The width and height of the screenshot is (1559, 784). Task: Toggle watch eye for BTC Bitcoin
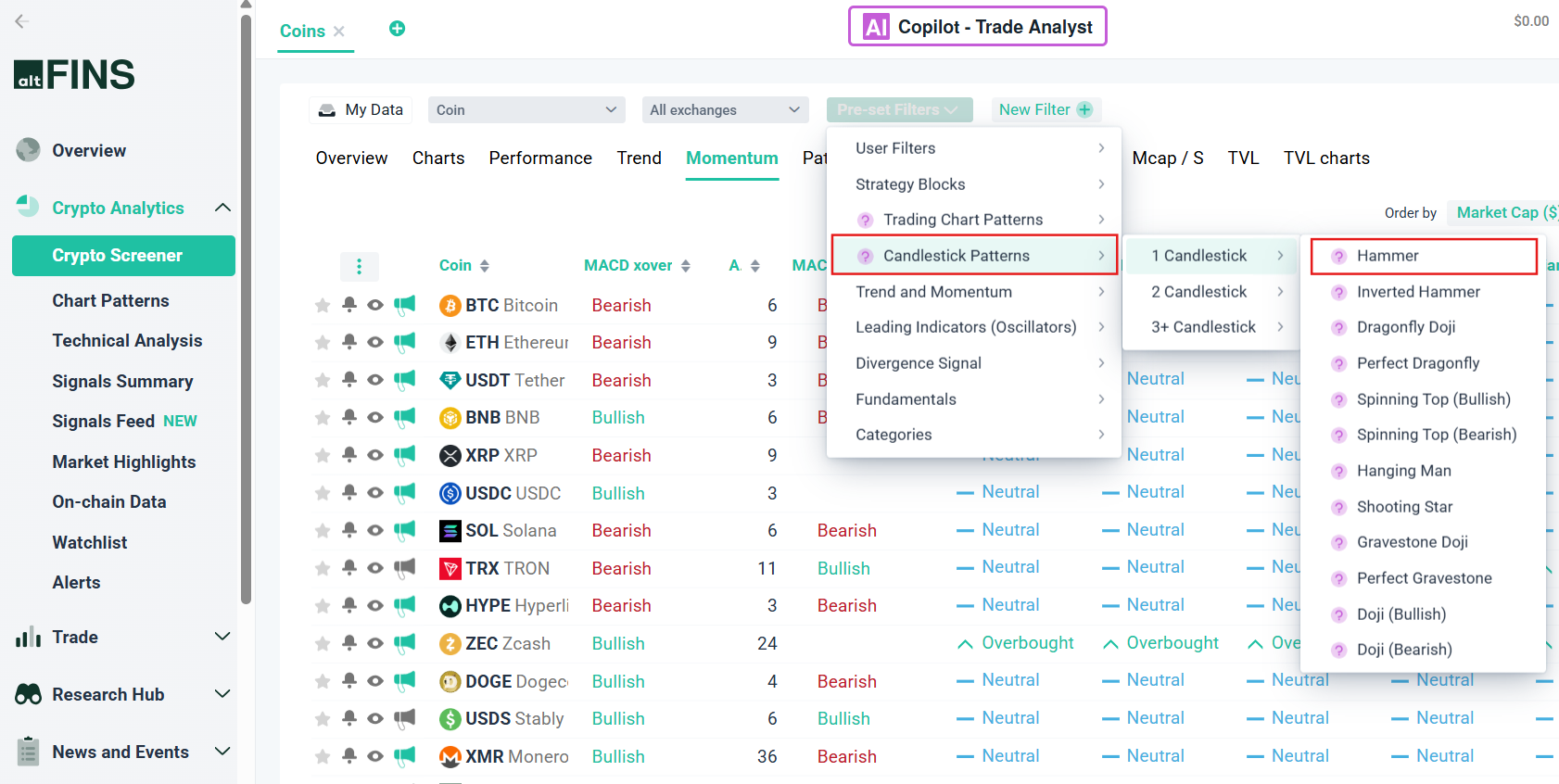(375, 305)
